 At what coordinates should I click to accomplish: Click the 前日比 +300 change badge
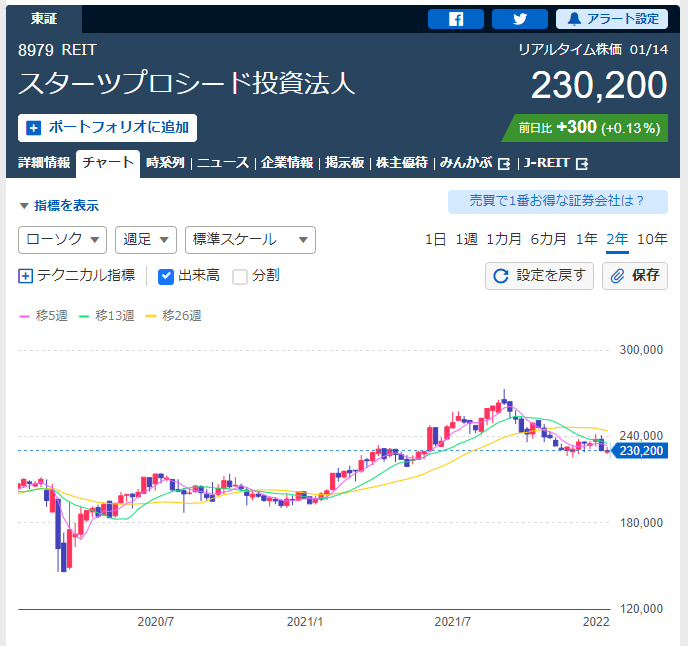click(585, 128)
